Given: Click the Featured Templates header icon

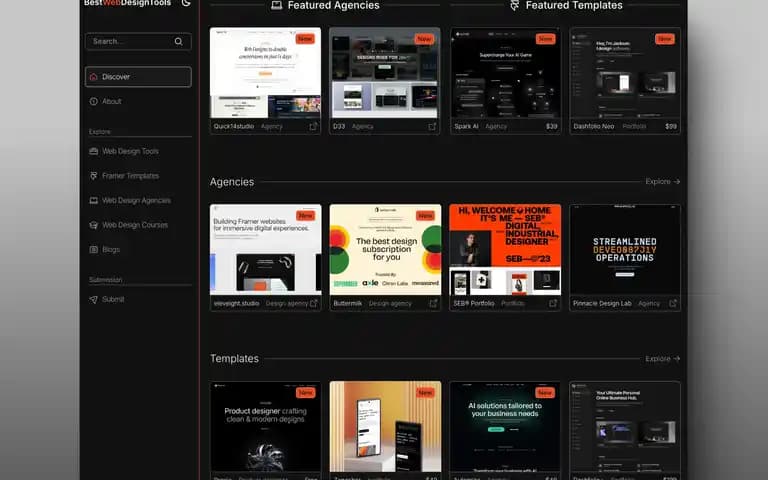Looking at the screenshot, I should [514, 5].
